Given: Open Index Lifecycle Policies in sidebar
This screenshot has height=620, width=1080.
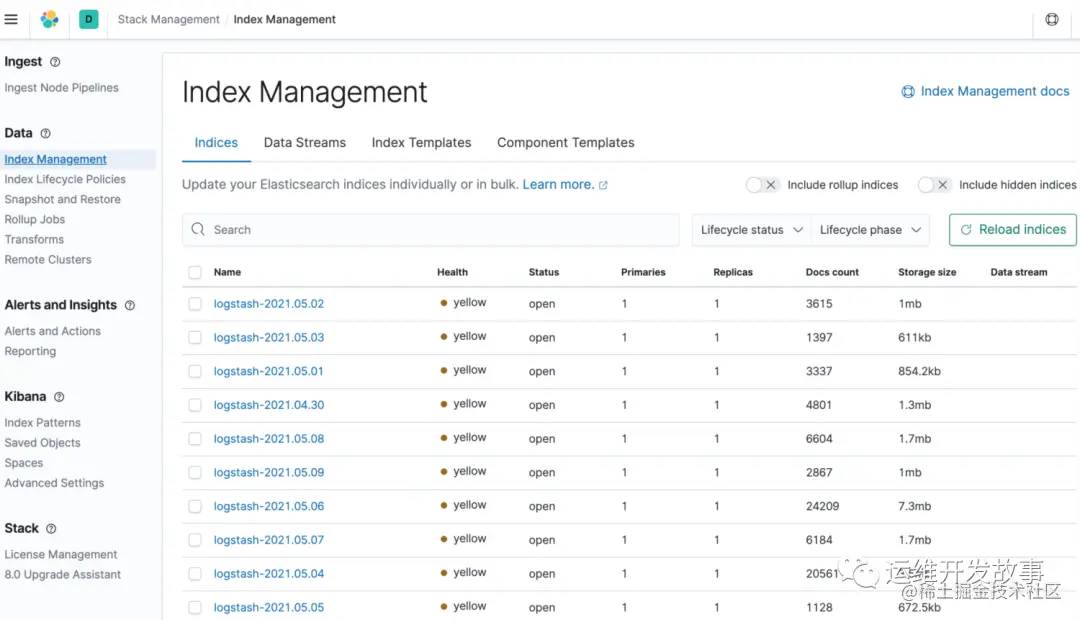Looking at the screenshot, I should pyautogui.click(x=65, y=179).
